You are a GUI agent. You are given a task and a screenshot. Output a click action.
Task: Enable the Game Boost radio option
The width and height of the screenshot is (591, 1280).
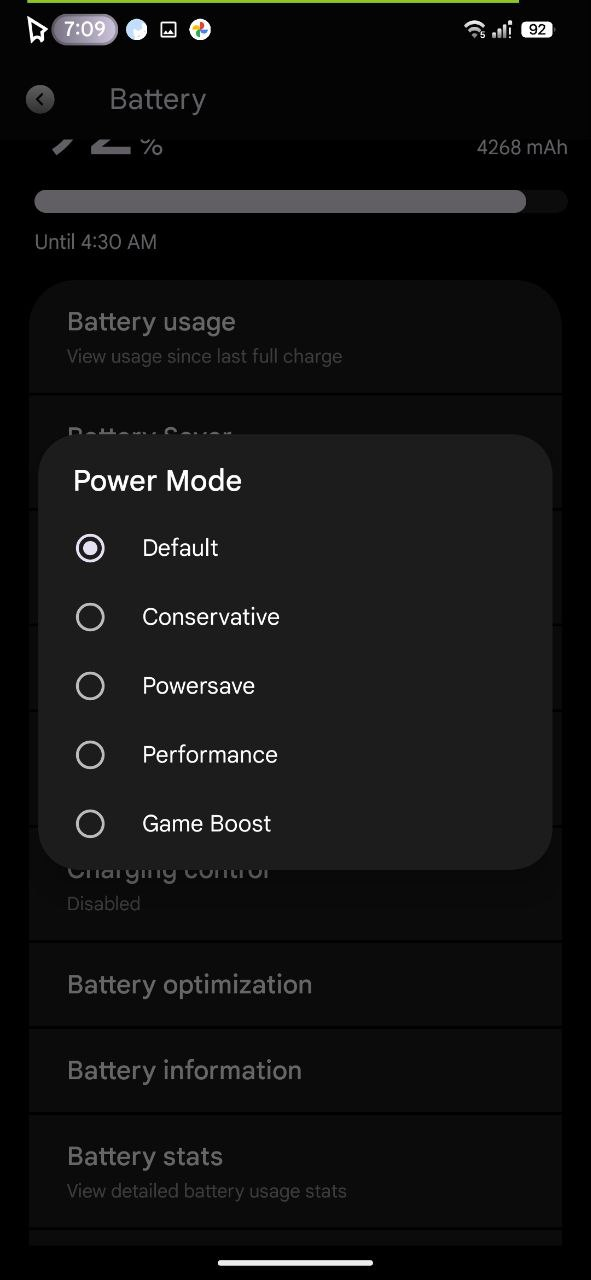click(90, 824)
